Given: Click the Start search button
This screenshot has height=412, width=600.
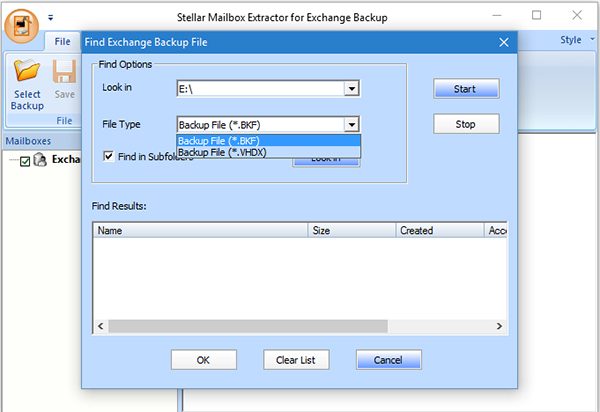Looking at the screenshot, I should pyautogui.click(x=466, y=89).
